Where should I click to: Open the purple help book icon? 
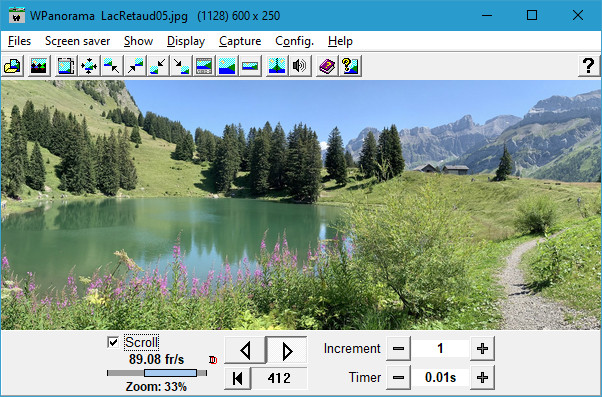click(327, 66)
